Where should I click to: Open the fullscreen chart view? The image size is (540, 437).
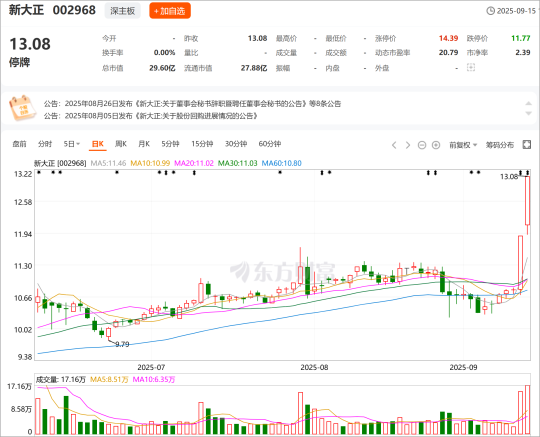pyautogui.click(x=527, y=145)
